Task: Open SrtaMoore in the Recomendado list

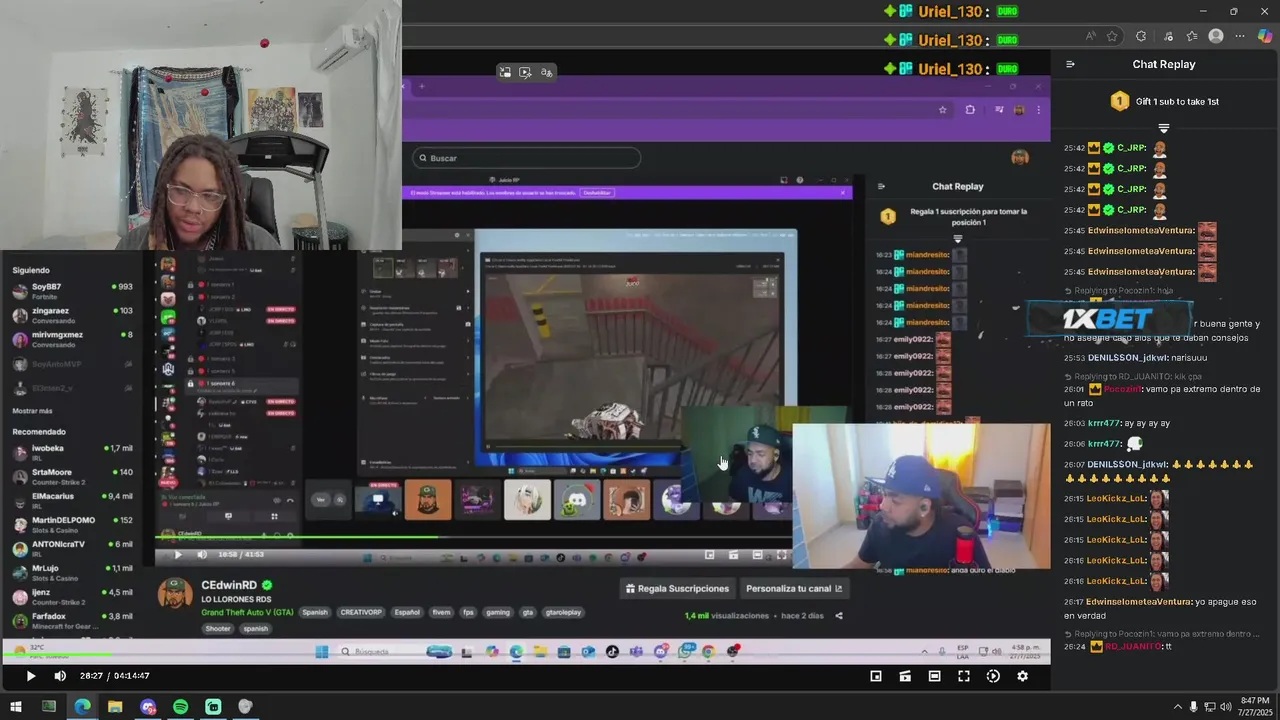Action: 72,476
